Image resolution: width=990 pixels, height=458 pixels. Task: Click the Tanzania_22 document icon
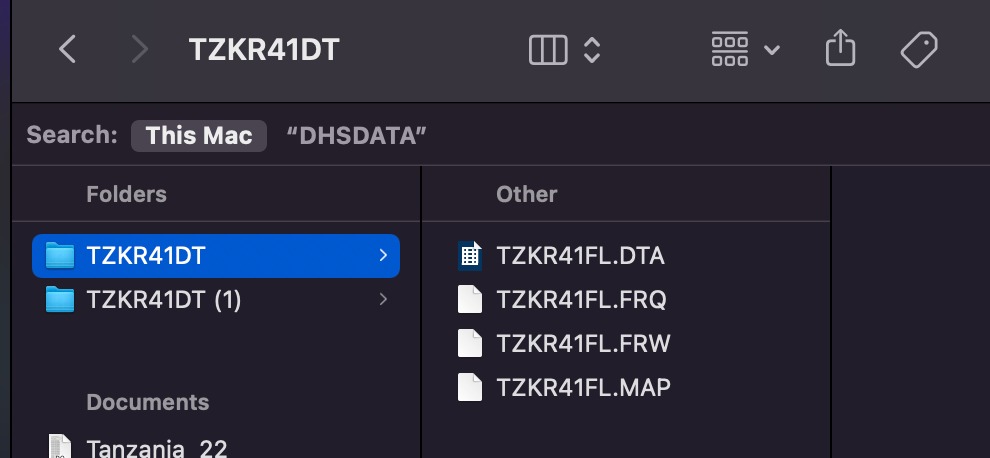tap(60, 447)
